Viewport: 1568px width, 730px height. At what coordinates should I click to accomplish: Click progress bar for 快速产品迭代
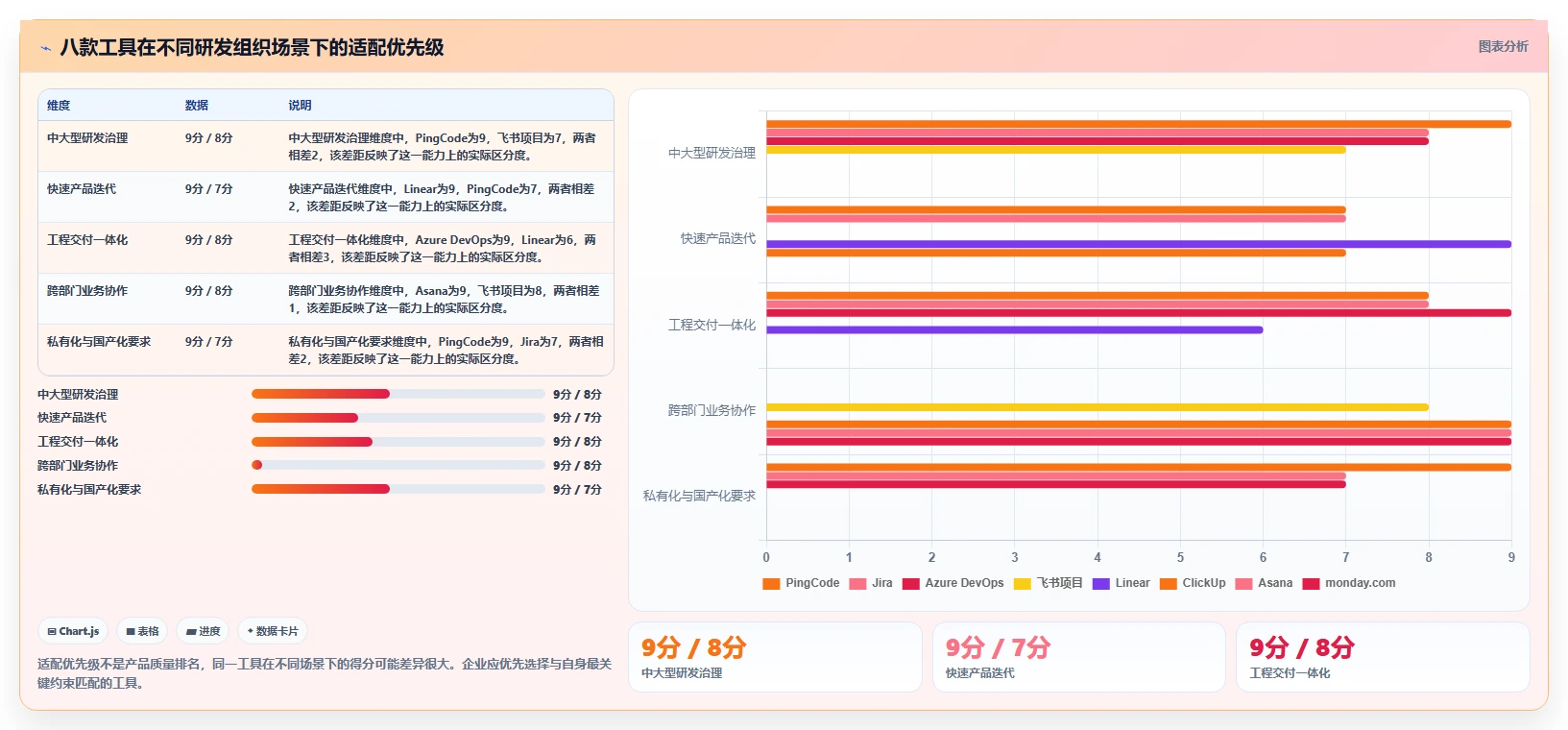click(x=398, y=418)
